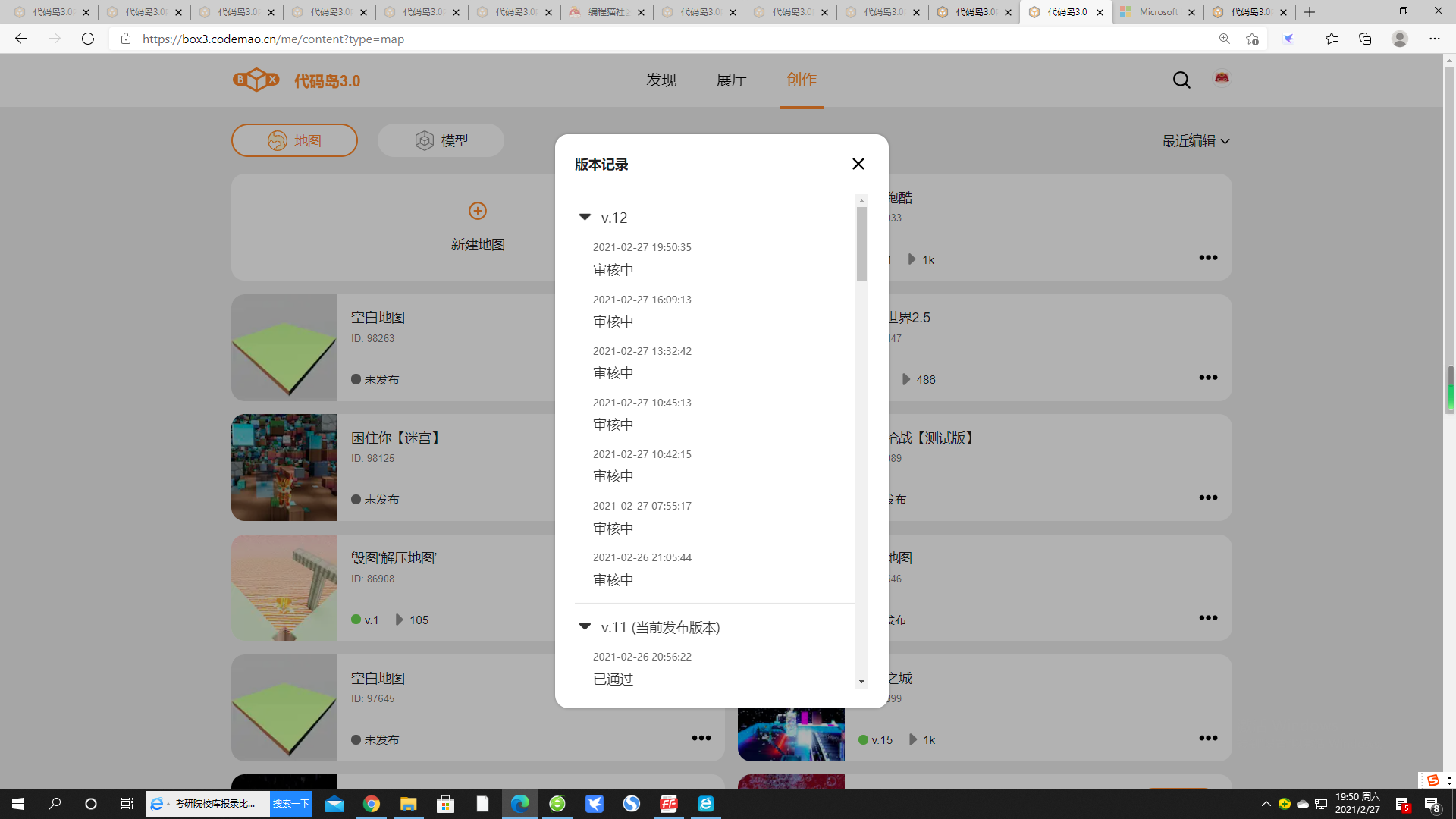Collapse the v.11 (当前发布版本) section
The width and height of the screenshot is (1456, 819).
click(585, 627)
